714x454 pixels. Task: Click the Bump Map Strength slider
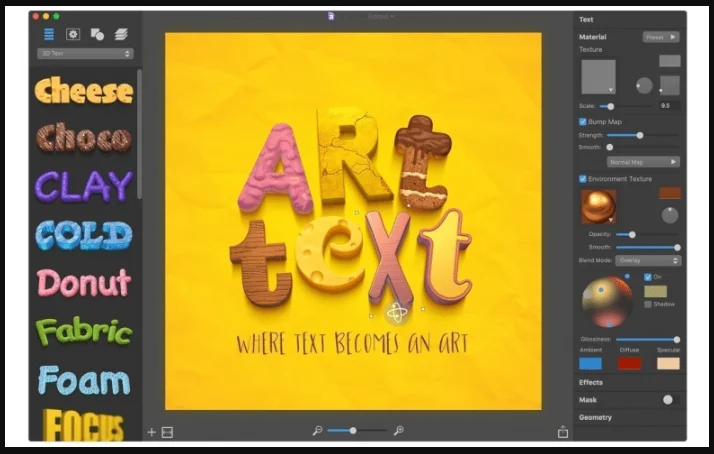point(642,135)
